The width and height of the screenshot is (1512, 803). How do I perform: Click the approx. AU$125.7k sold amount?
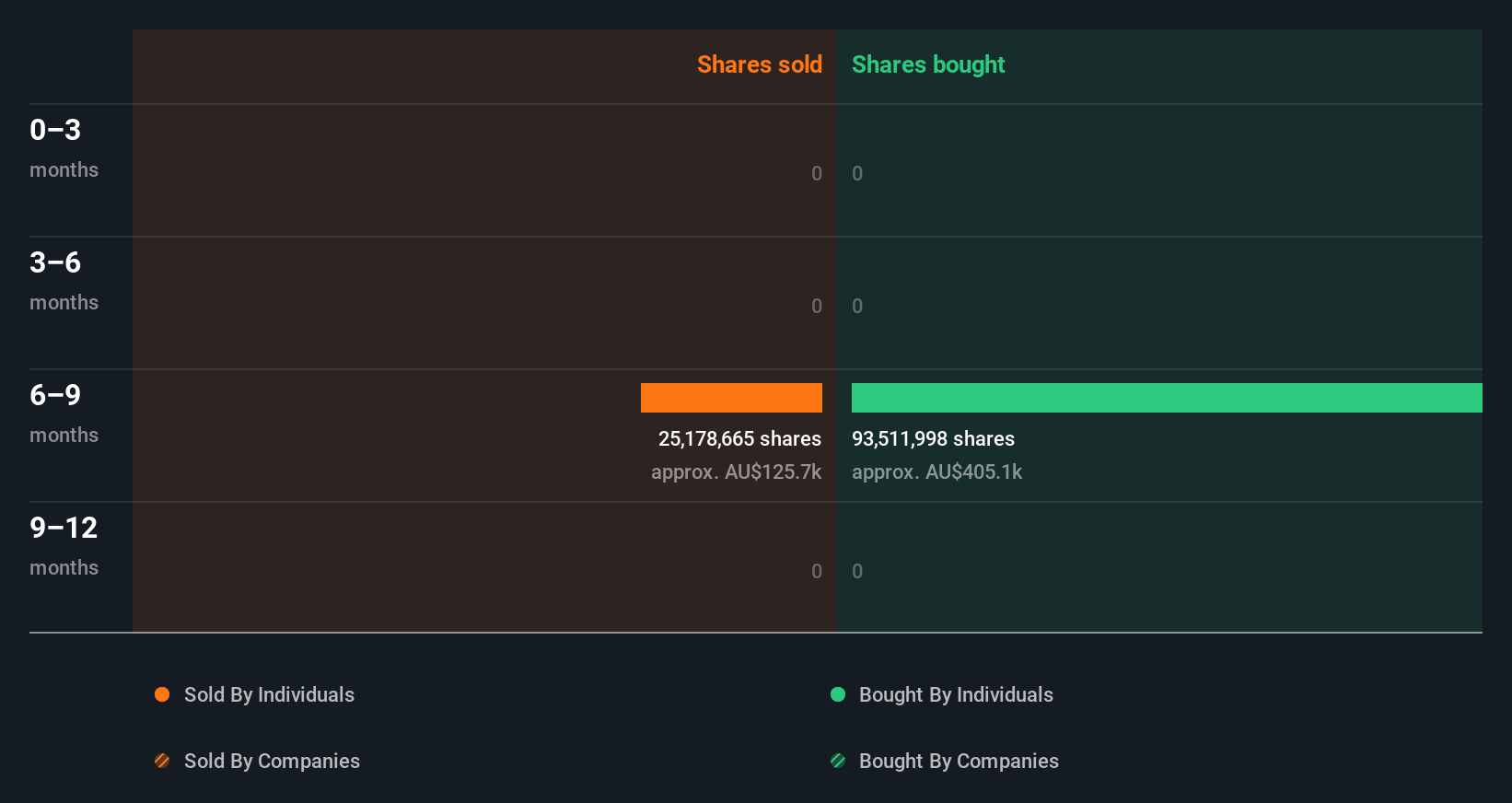(x=736, y=471)
